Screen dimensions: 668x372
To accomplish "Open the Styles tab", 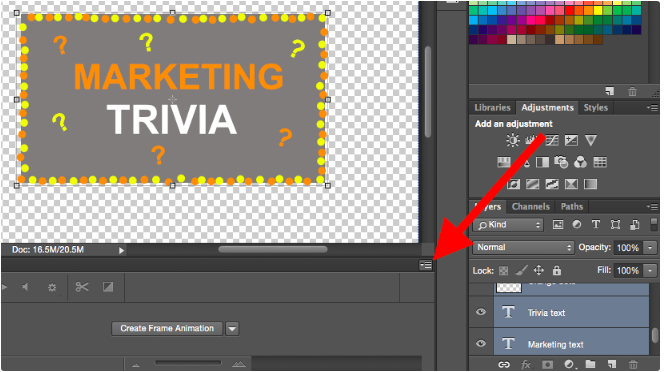I will 595,108.
